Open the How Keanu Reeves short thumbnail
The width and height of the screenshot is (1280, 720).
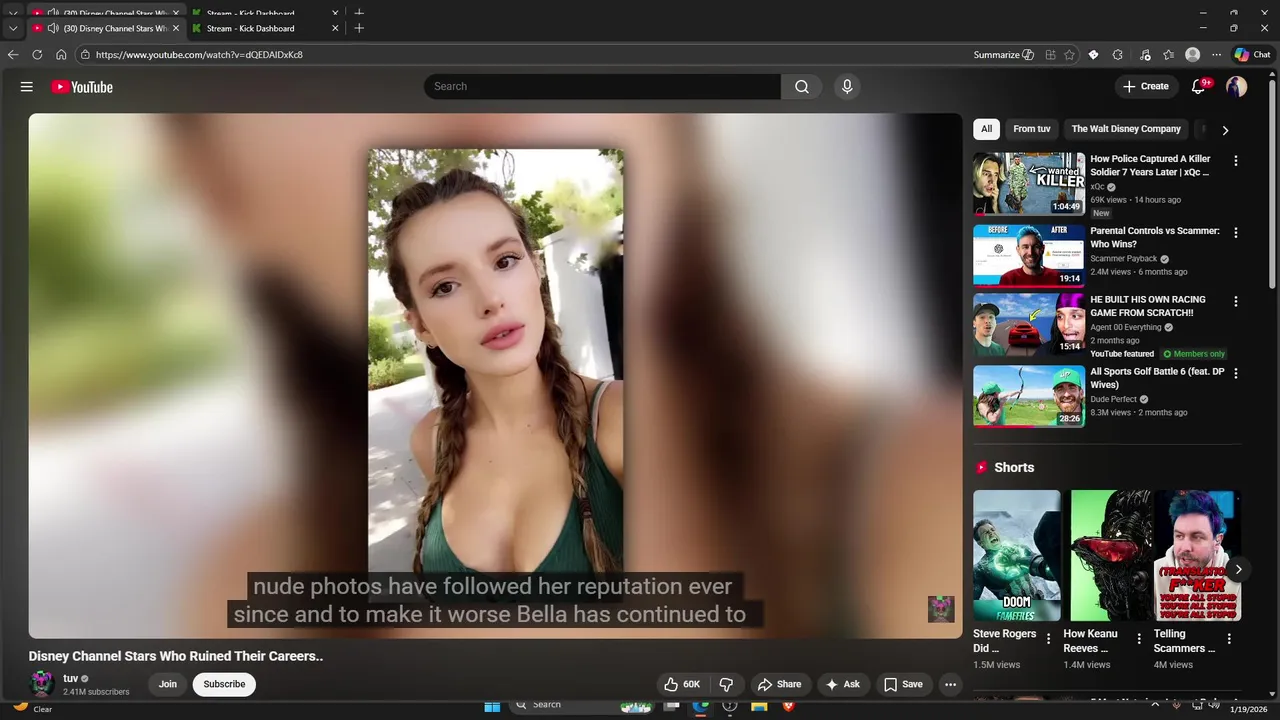1108,556
